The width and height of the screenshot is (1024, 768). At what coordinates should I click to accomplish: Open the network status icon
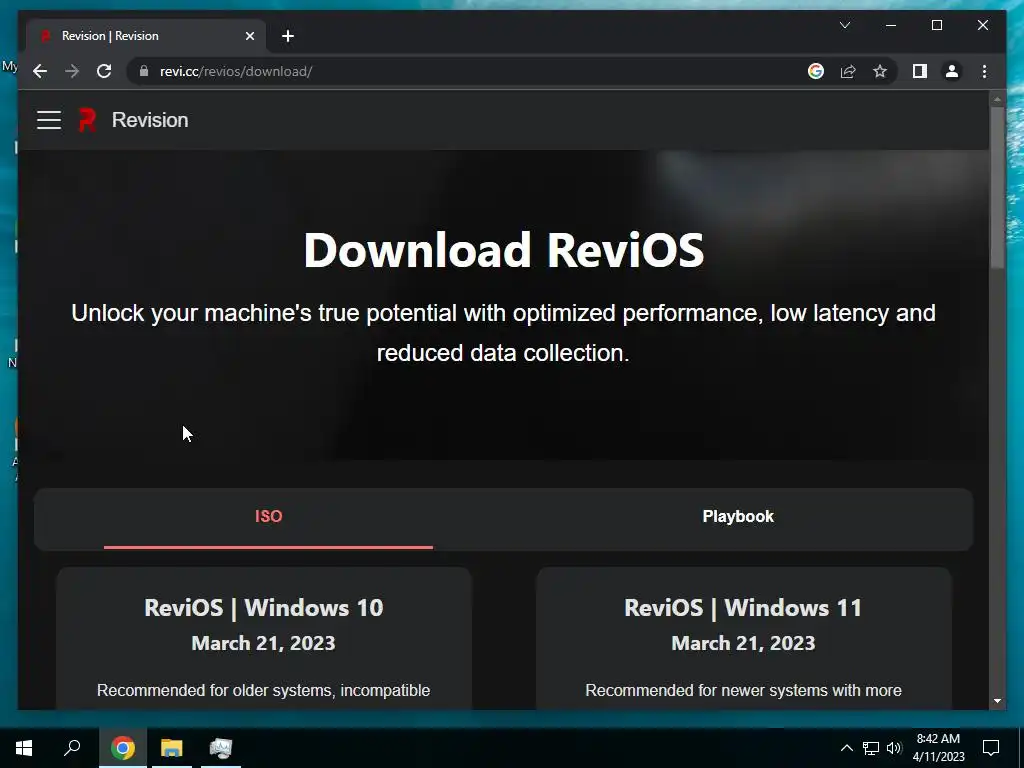point(871,748)
